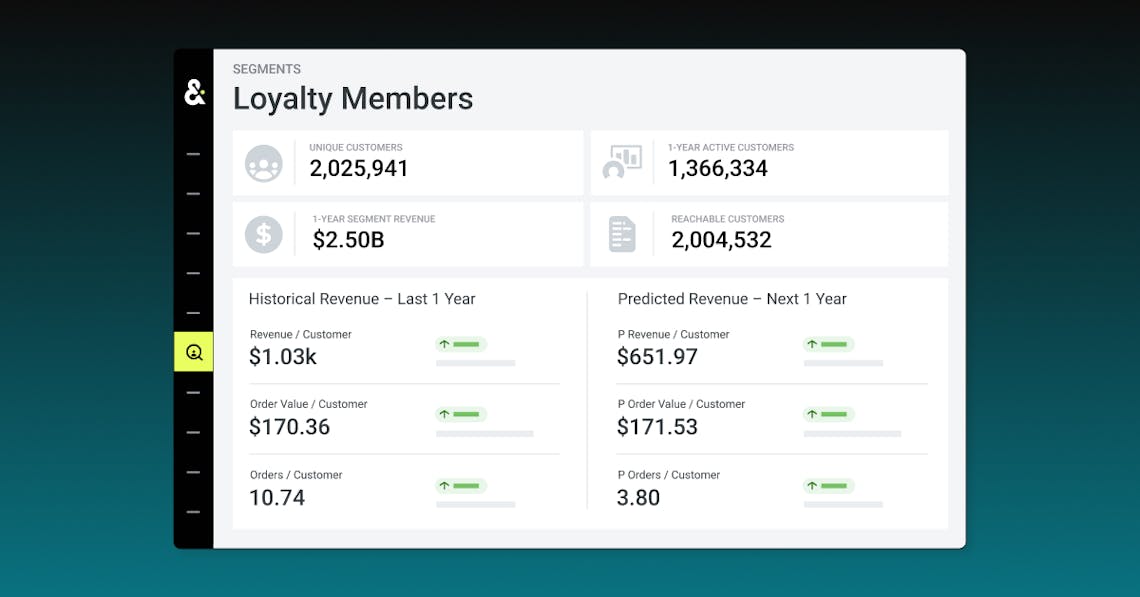The height and width of the screenshot is (597, 1140).
Task: Switch to the Predicted Revenue – Next 1 Year section
Action: (x=732, y=299)
